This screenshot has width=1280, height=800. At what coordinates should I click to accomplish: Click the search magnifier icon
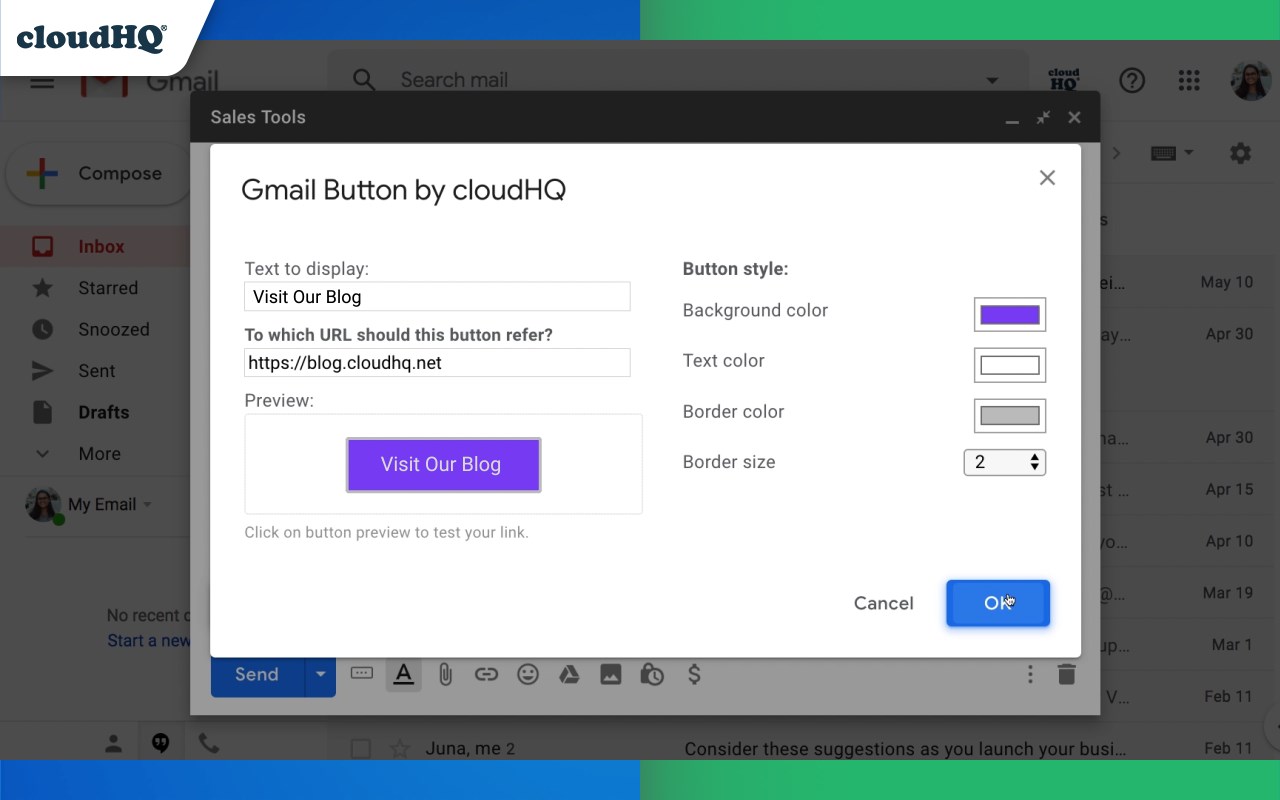pos(364,80)
